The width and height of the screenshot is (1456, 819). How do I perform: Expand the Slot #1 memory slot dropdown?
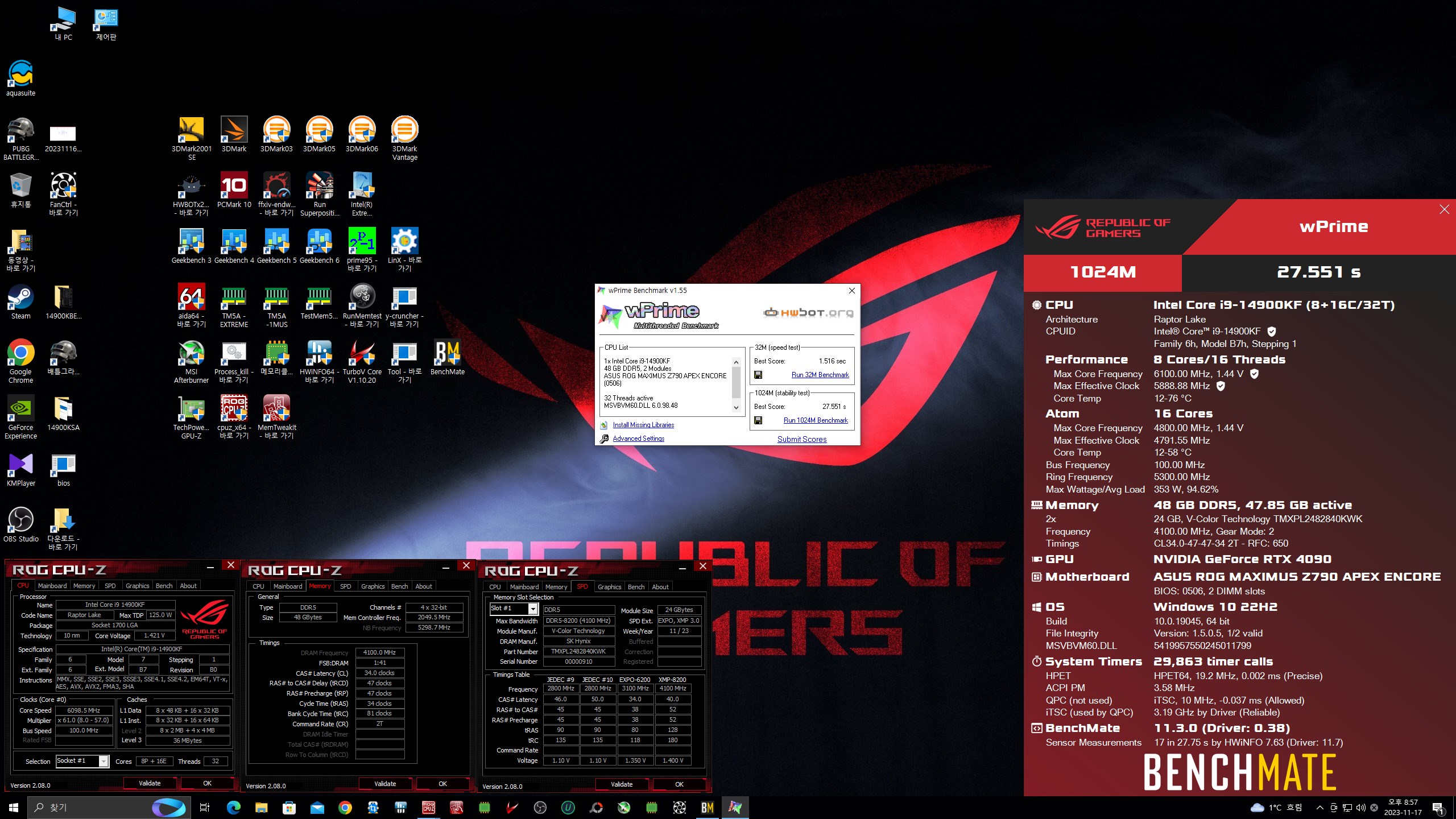[x=533, y=609]
